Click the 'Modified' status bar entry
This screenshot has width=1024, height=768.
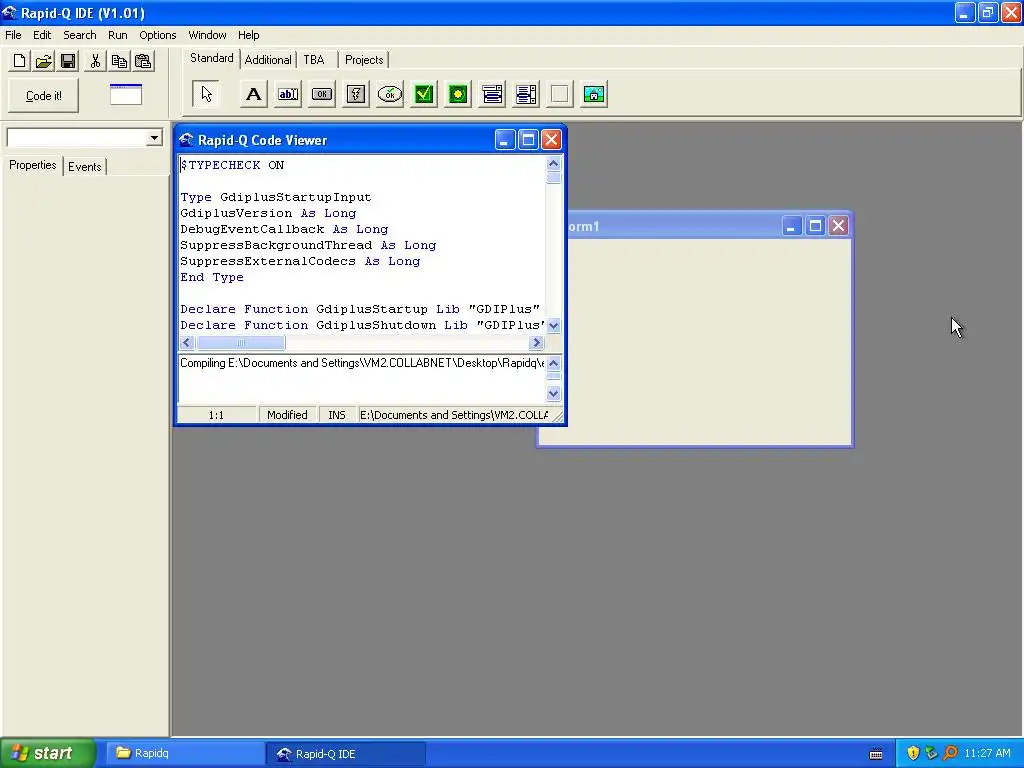click(x=287, y=415)
